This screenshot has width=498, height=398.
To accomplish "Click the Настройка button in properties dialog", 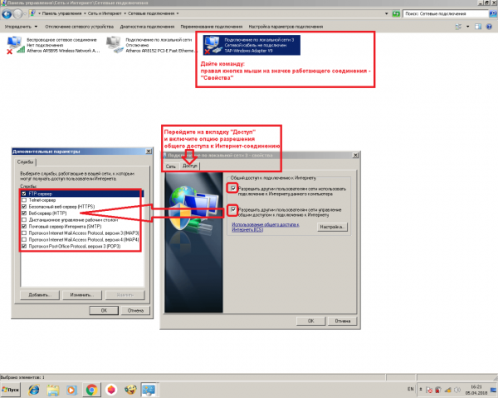I will 332,227.
